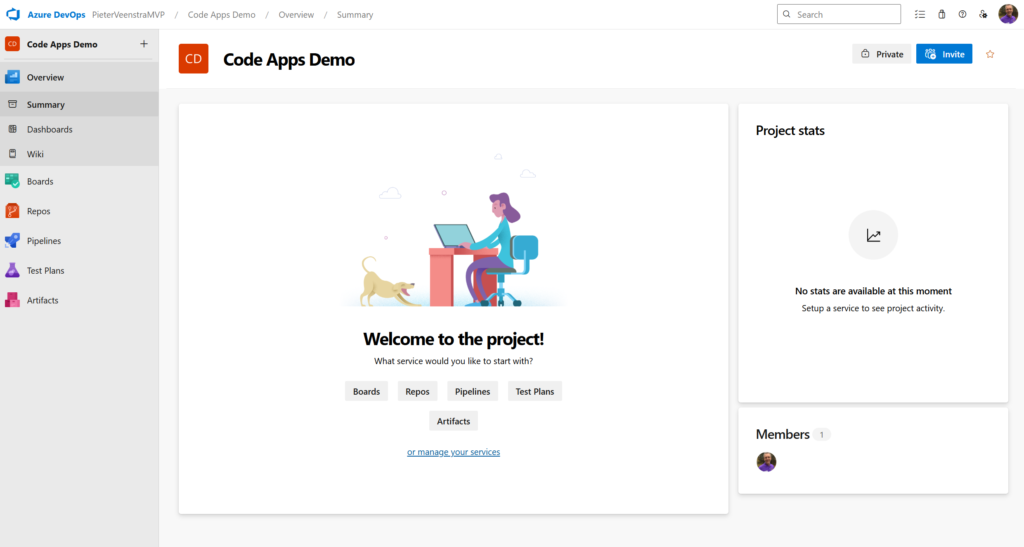Open 'or manage your services' link
Viewport: 1024px width, 547px height.
453,452
